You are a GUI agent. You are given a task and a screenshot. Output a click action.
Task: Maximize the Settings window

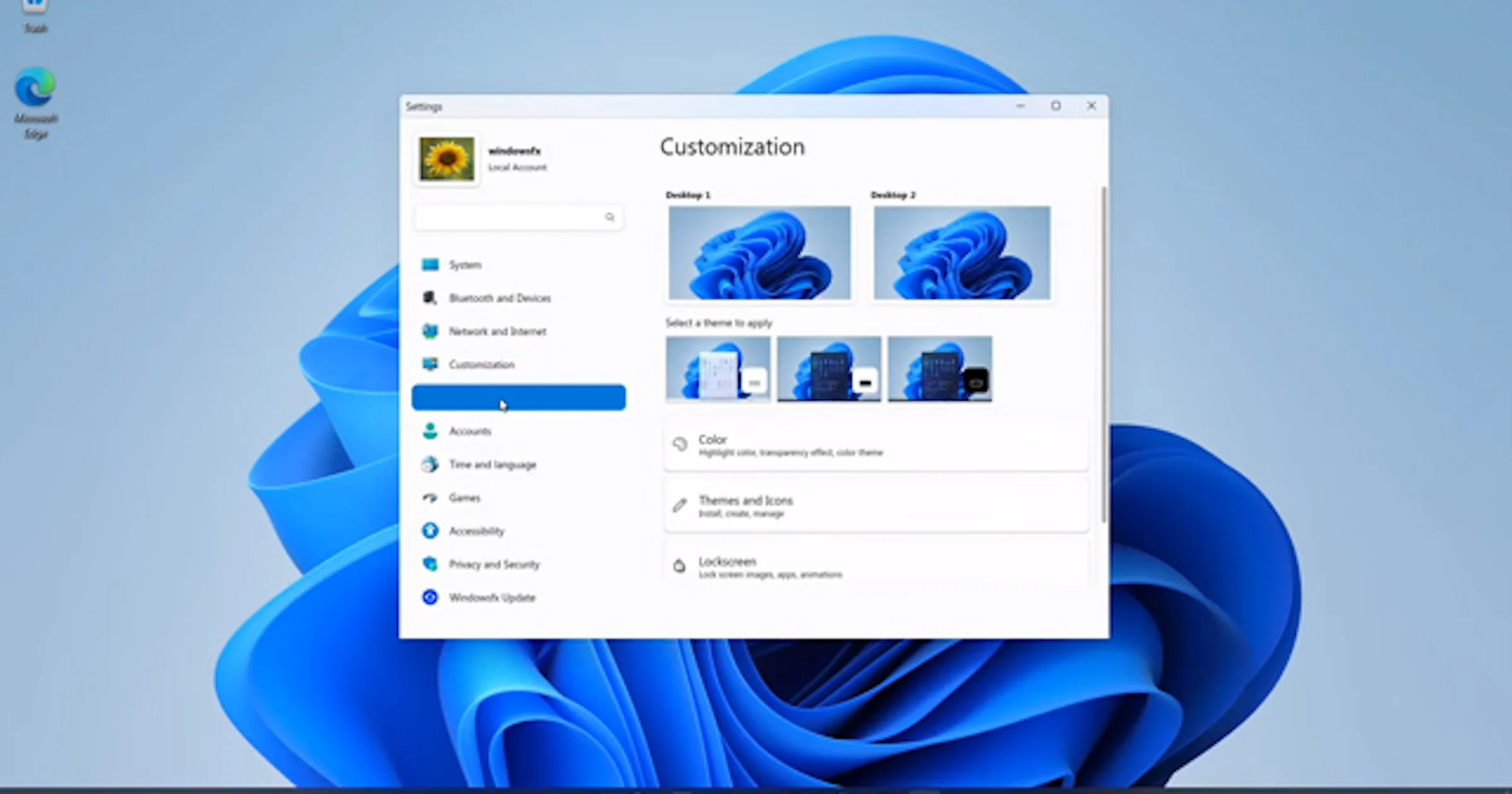[1056, 106]
